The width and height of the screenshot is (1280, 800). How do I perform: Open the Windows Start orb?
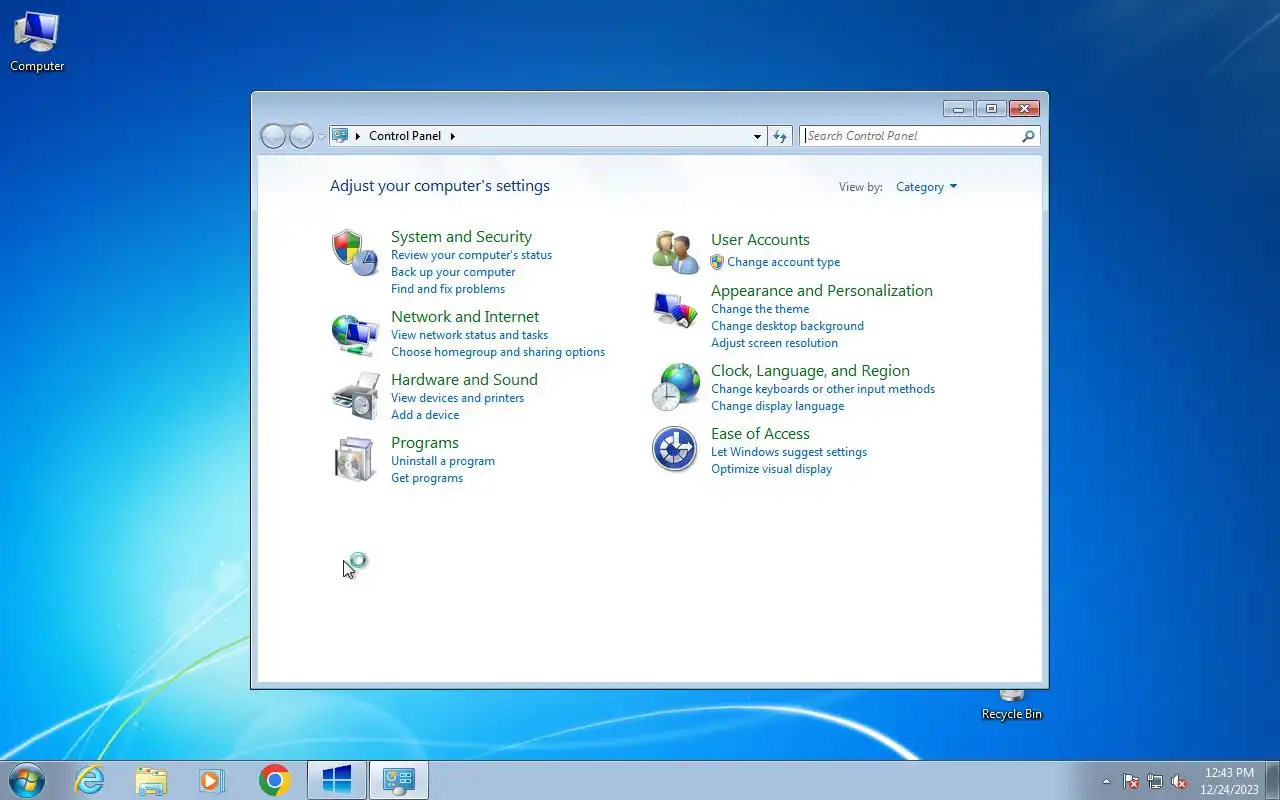(26, 780)
